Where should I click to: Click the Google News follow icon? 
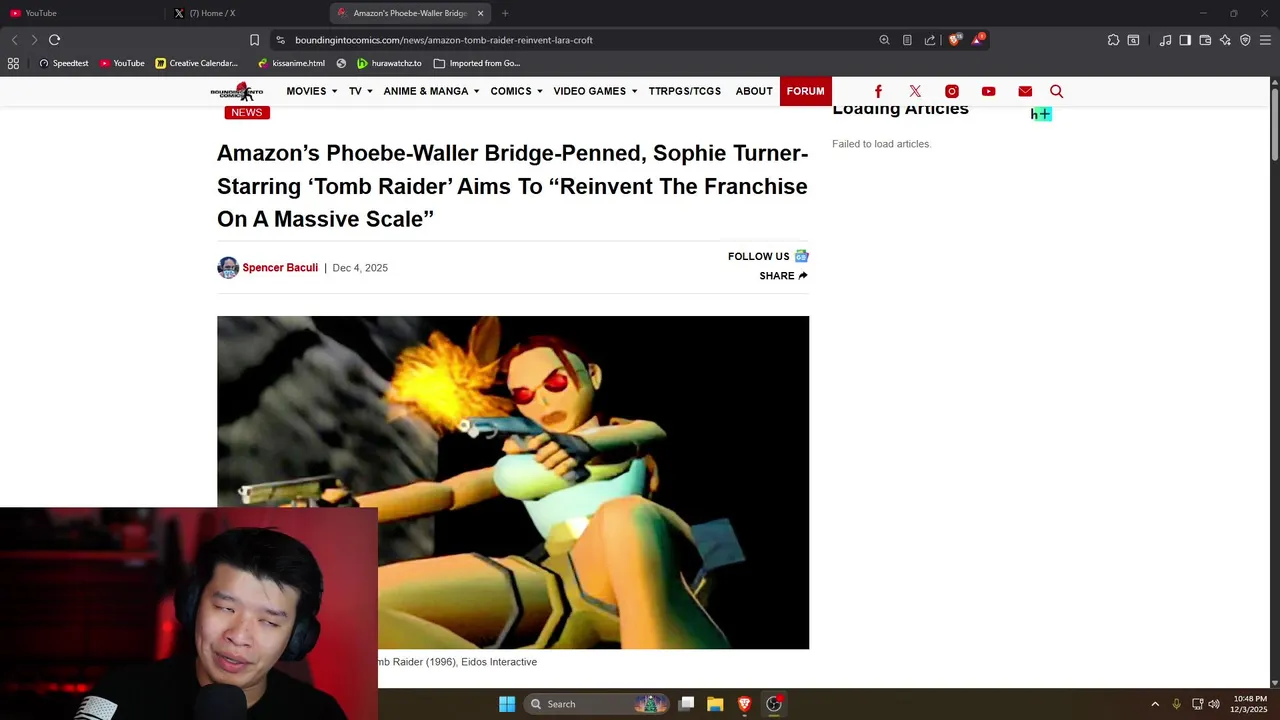801,256
